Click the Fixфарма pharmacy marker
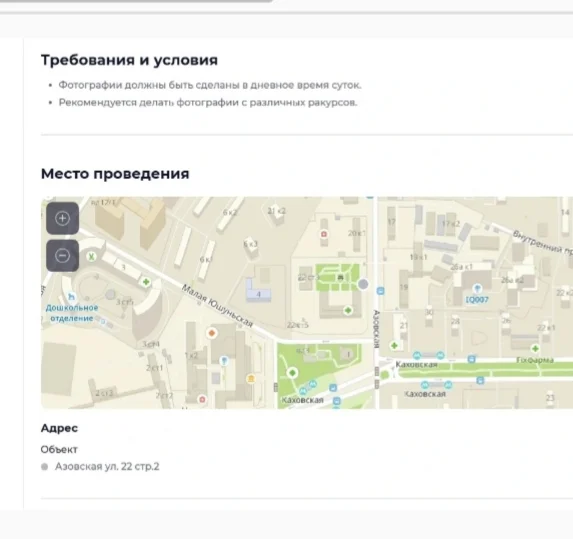Screen dimensions: 573x539 [535, 348]
